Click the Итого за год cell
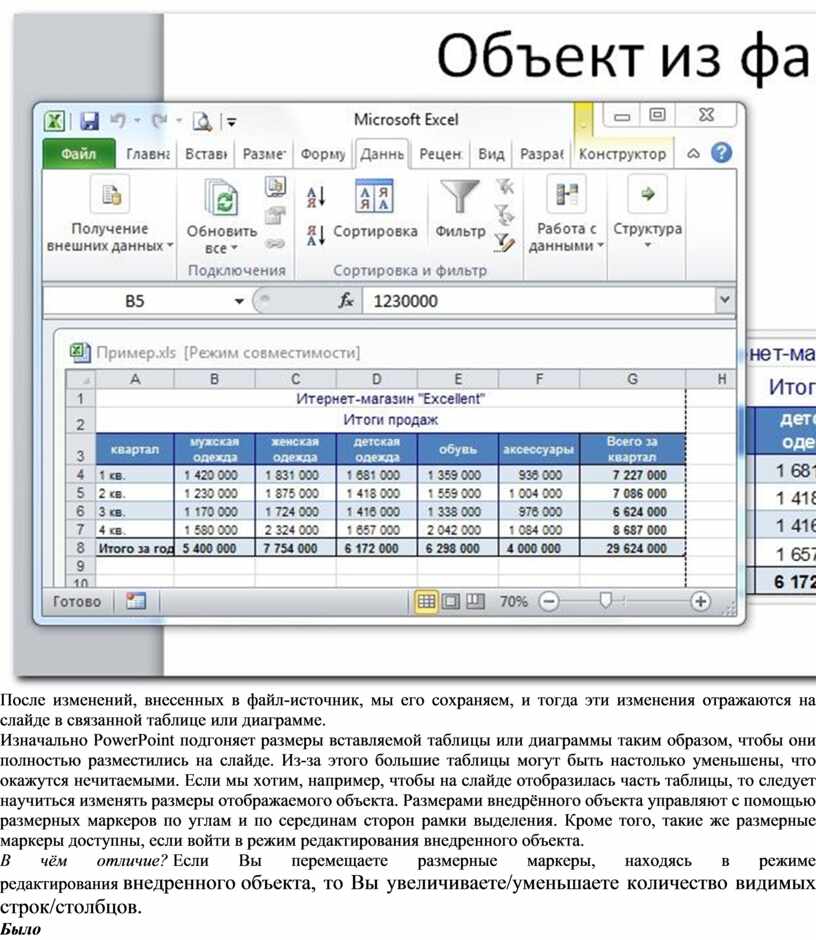The image size is (816, 940). click(135, 548)
